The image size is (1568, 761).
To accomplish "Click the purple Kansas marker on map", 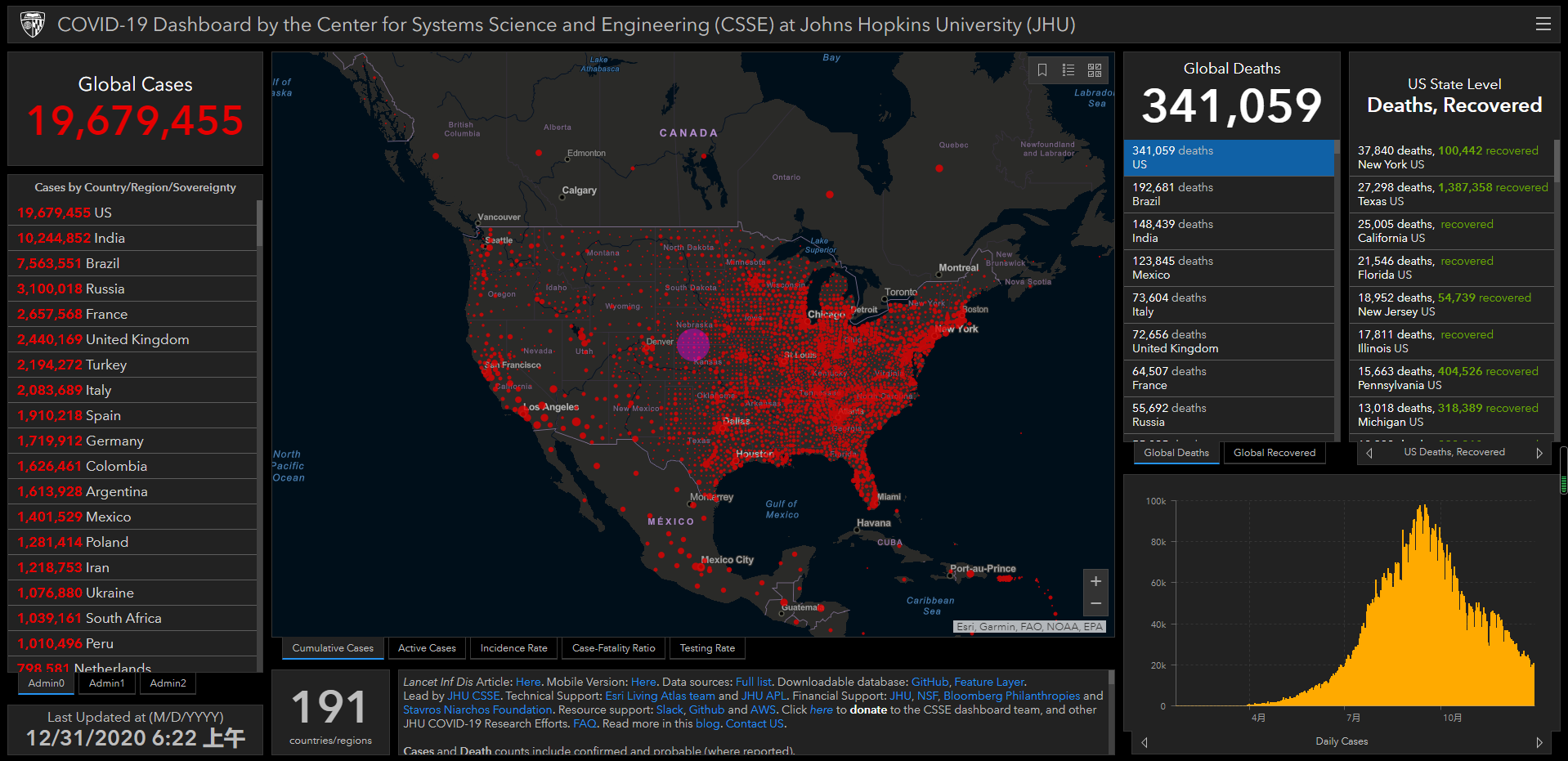I will pos(693,344).
